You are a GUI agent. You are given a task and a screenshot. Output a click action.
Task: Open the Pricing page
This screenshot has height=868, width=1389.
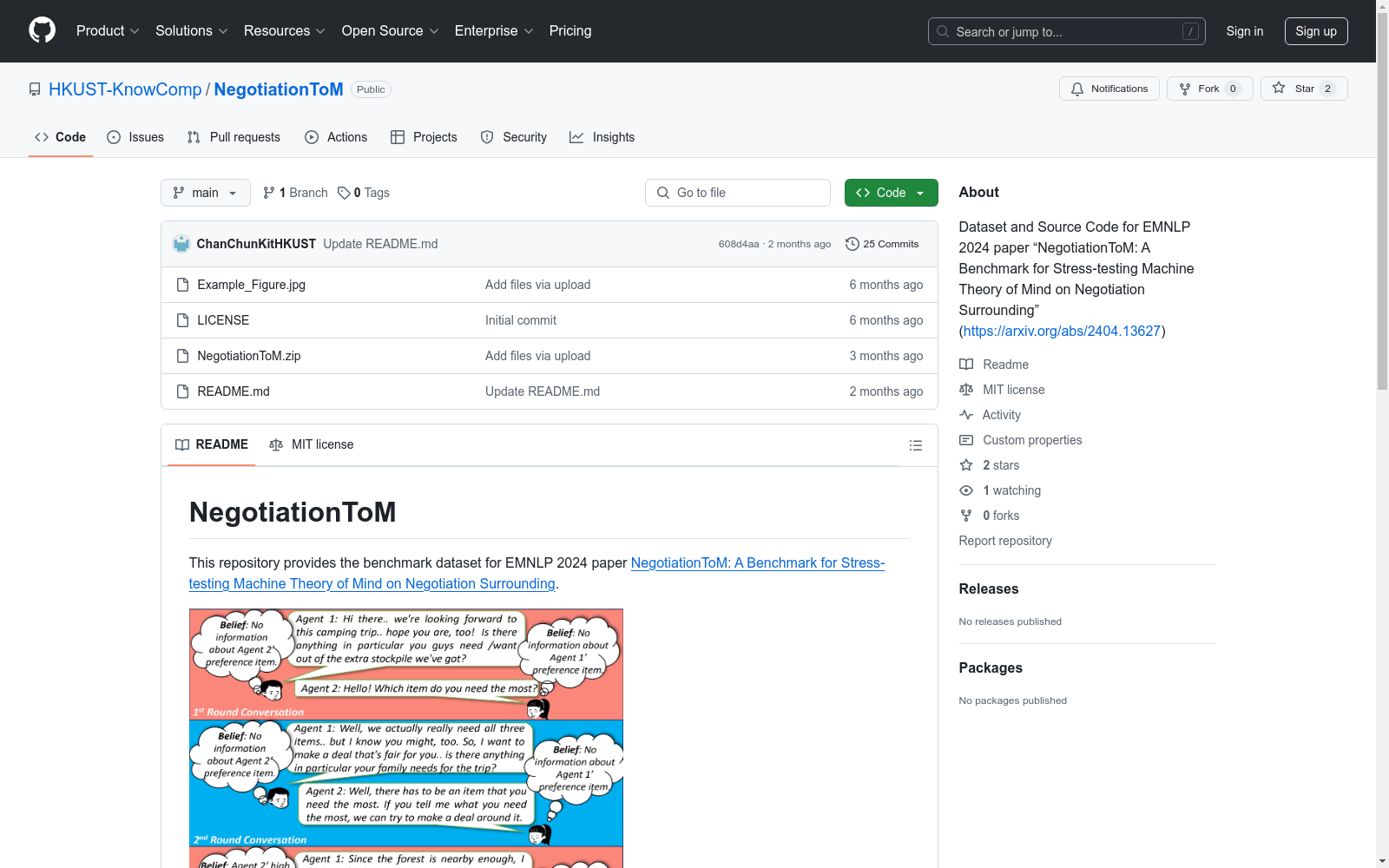[570, 31]
